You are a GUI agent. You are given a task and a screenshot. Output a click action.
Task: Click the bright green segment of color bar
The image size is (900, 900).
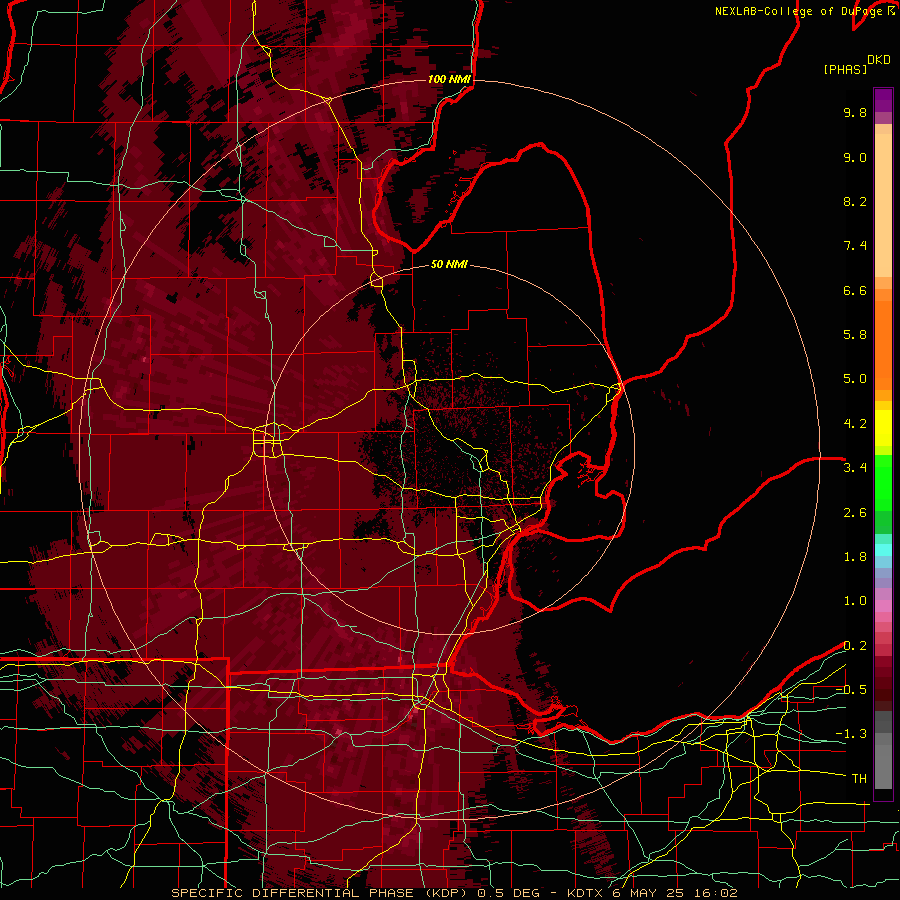click(883, 481)
